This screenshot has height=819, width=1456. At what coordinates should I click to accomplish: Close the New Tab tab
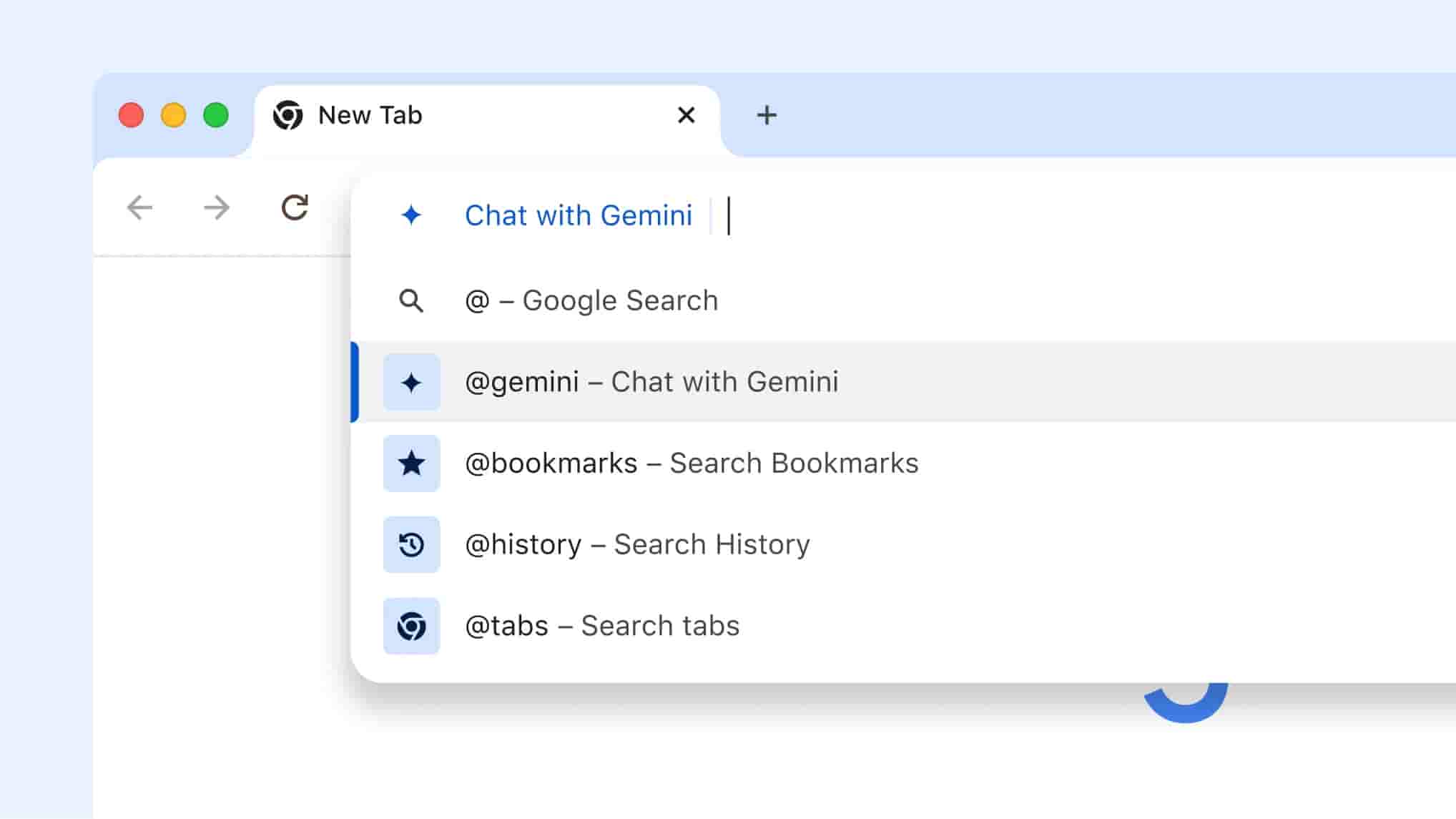tap(686, 115)
